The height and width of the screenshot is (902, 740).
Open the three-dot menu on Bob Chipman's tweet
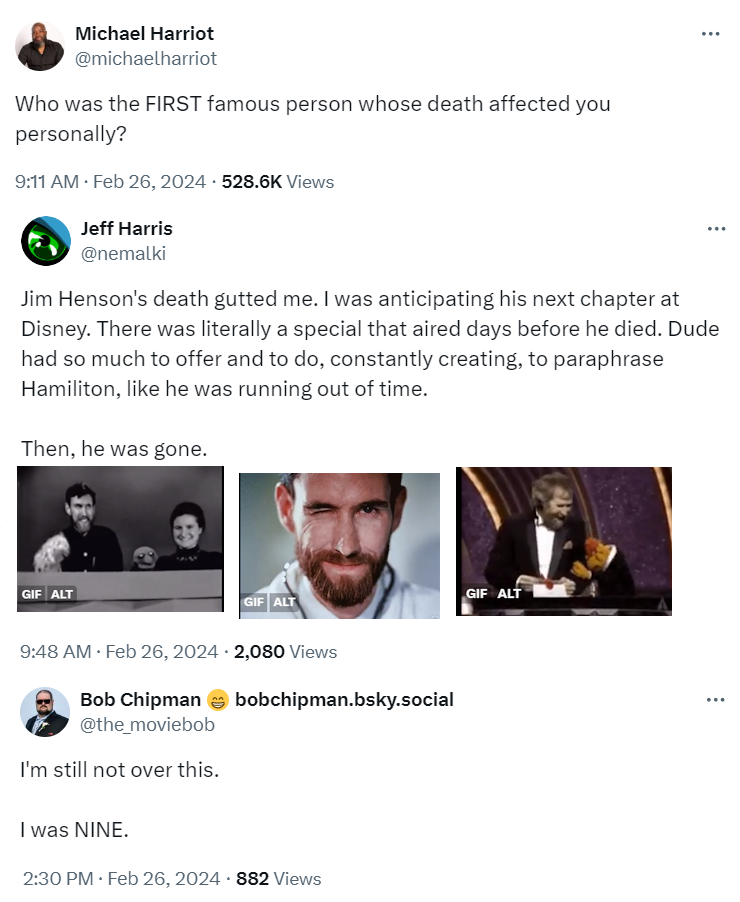click(716, 700)
